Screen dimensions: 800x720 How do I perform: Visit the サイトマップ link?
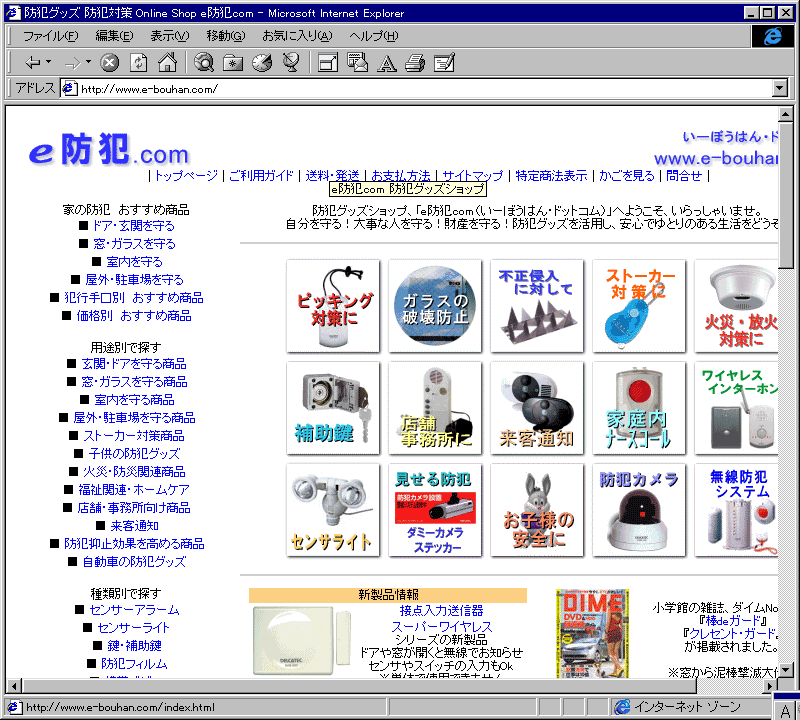tap(472, 176)
